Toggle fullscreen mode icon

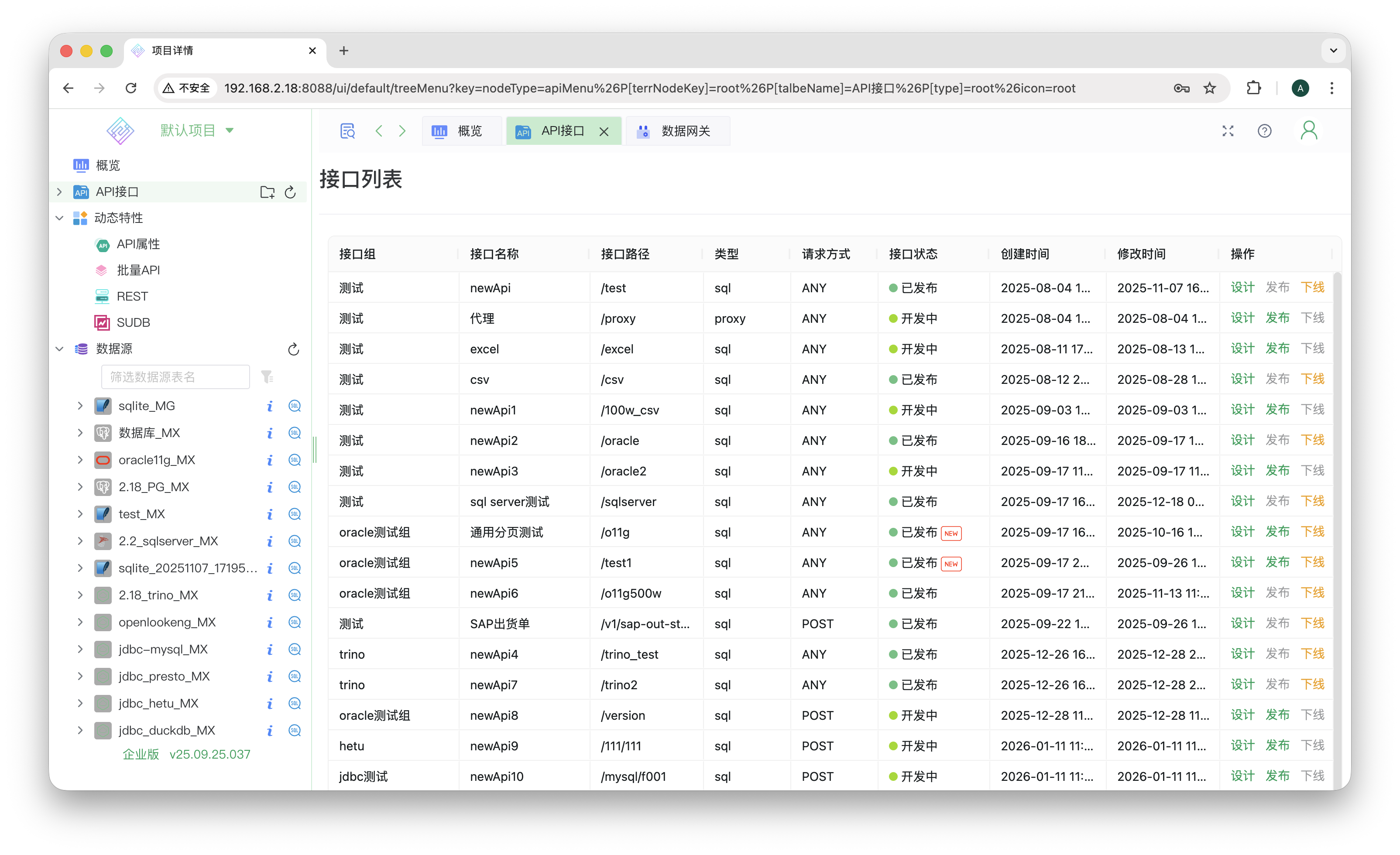[x=1228, y=131]
